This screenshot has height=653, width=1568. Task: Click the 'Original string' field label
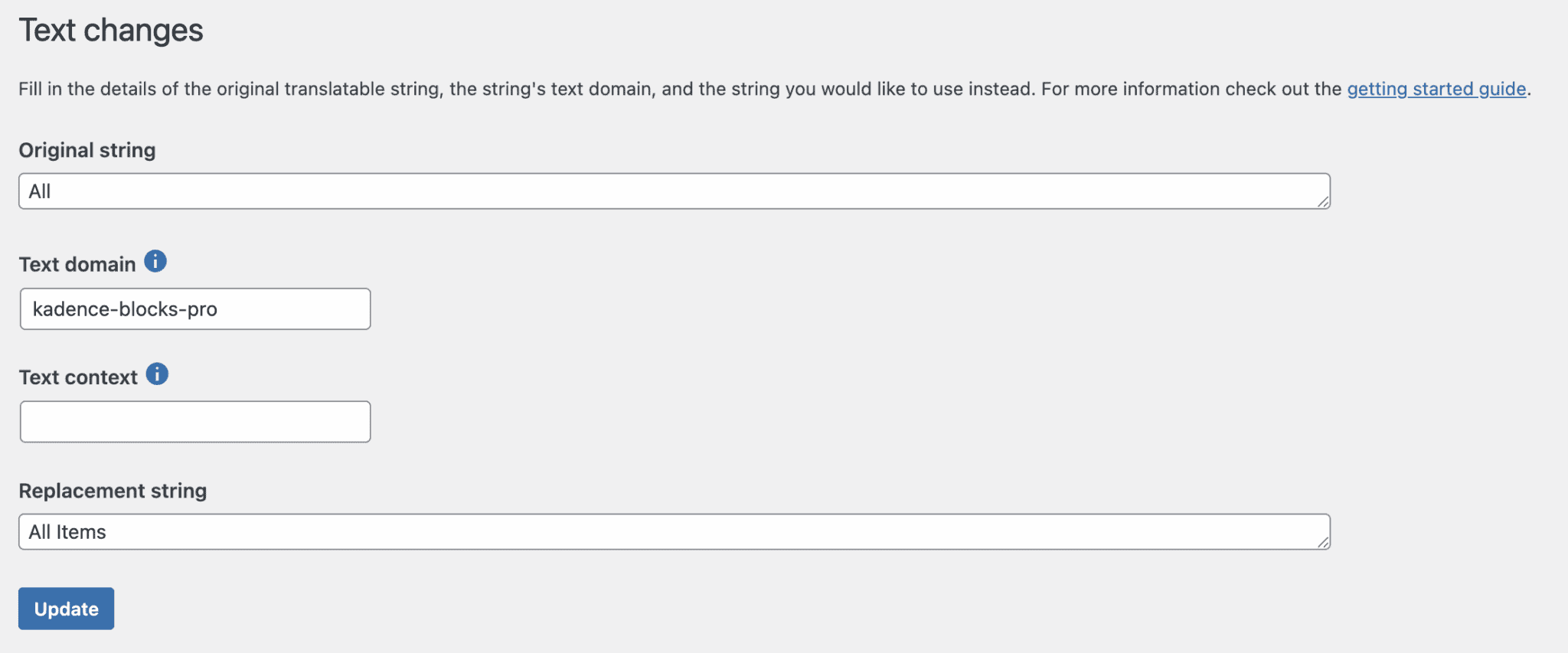pos(87,150)
